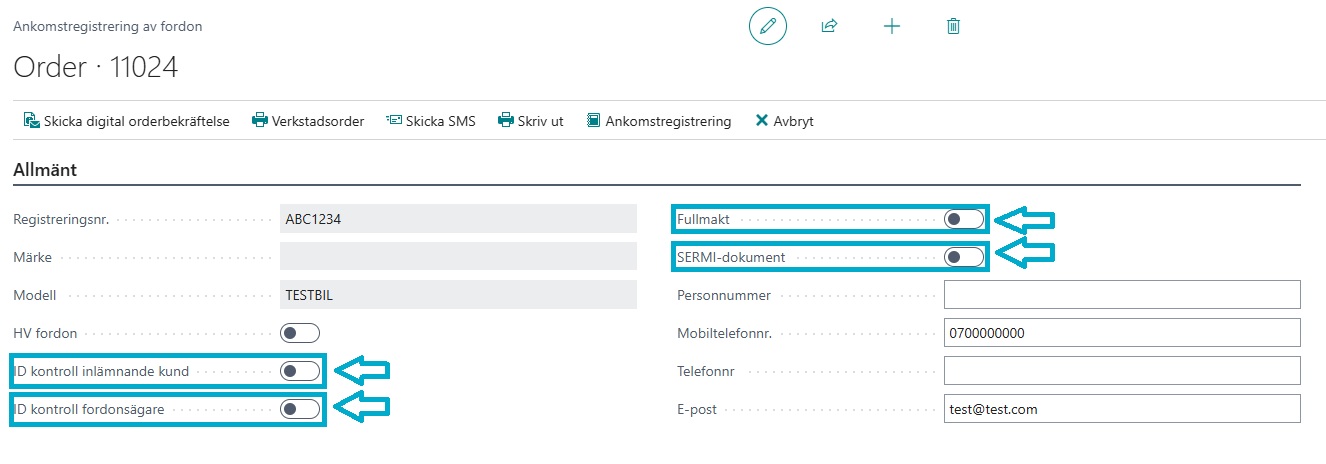Toggle the HV fordon switch

click(300, 333)
